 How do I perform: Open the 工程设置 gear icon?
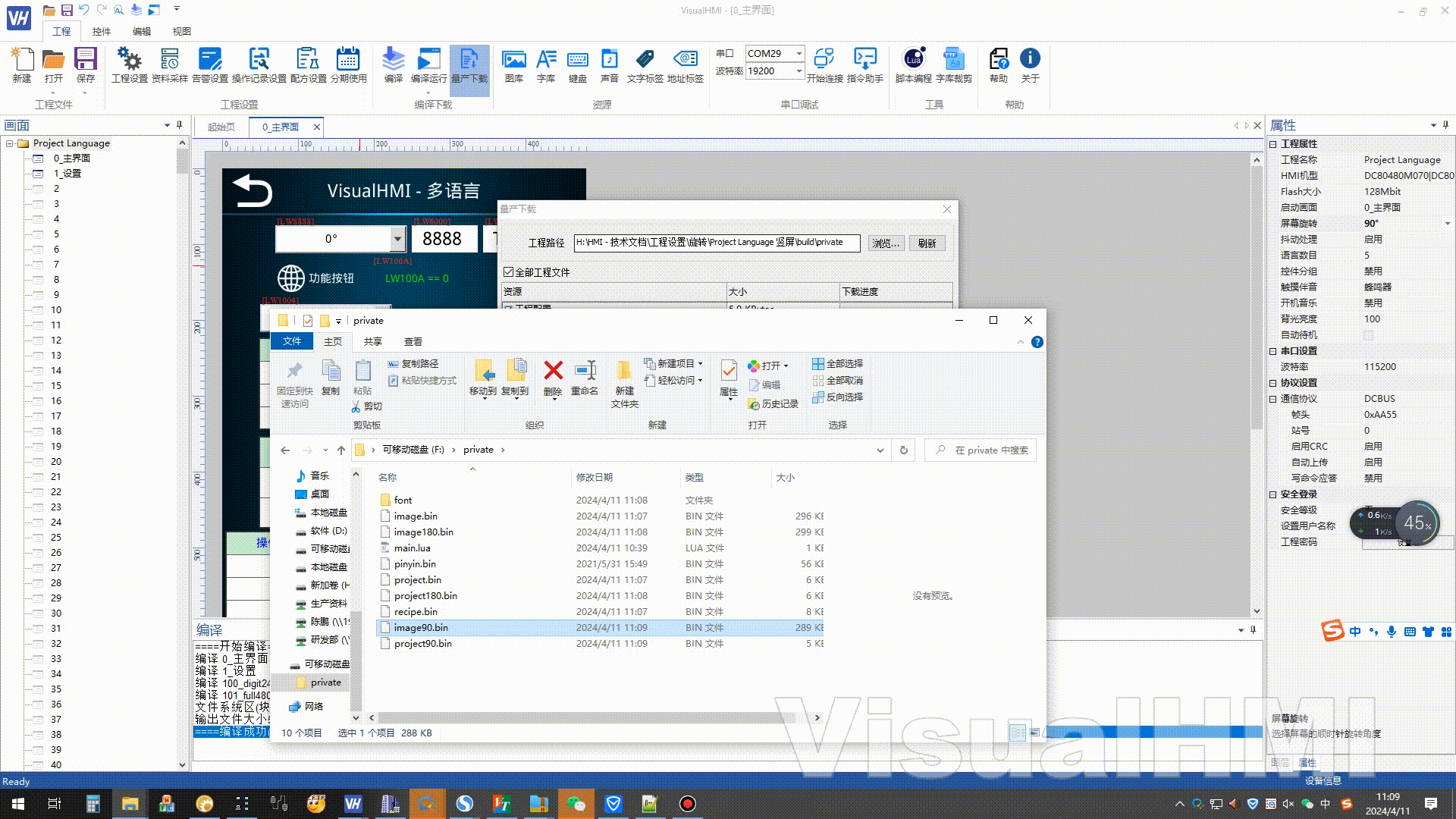[x=129, y=61]
